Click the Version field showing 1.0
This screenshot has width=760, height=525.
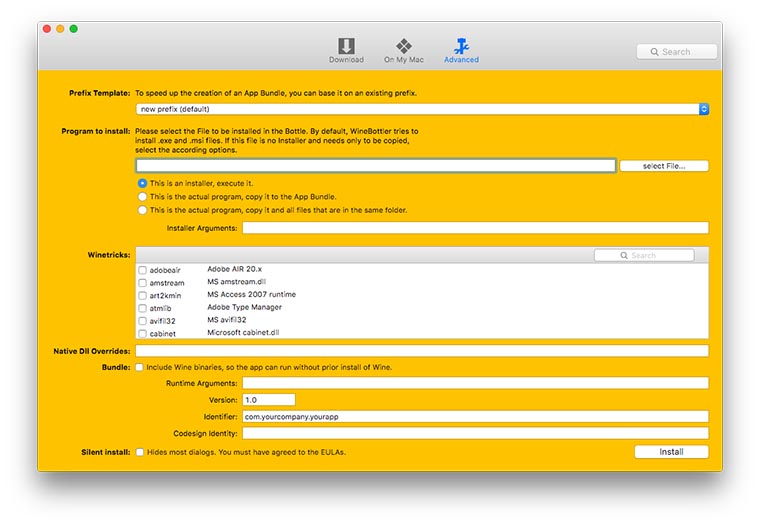[x=269, y=400]
